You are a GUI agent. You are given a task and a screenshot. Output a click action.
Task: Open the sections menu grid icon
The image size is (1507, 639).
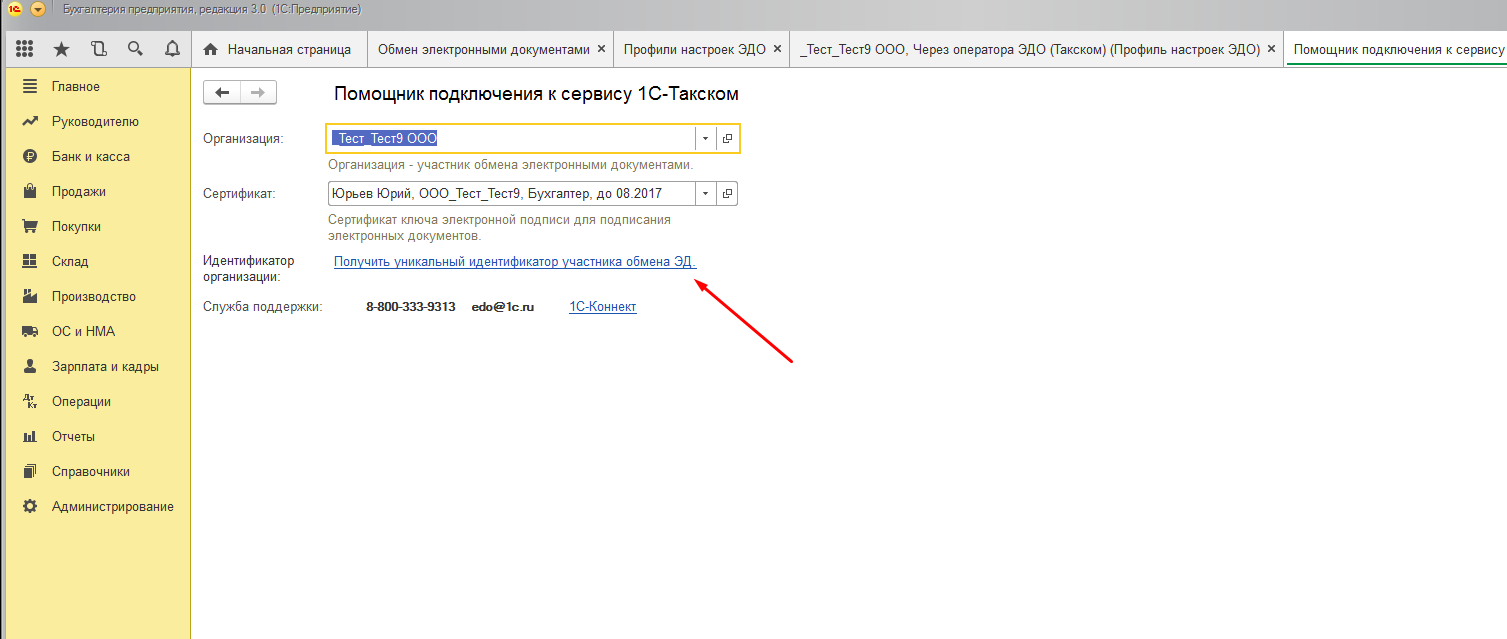(x=25, y=49)
